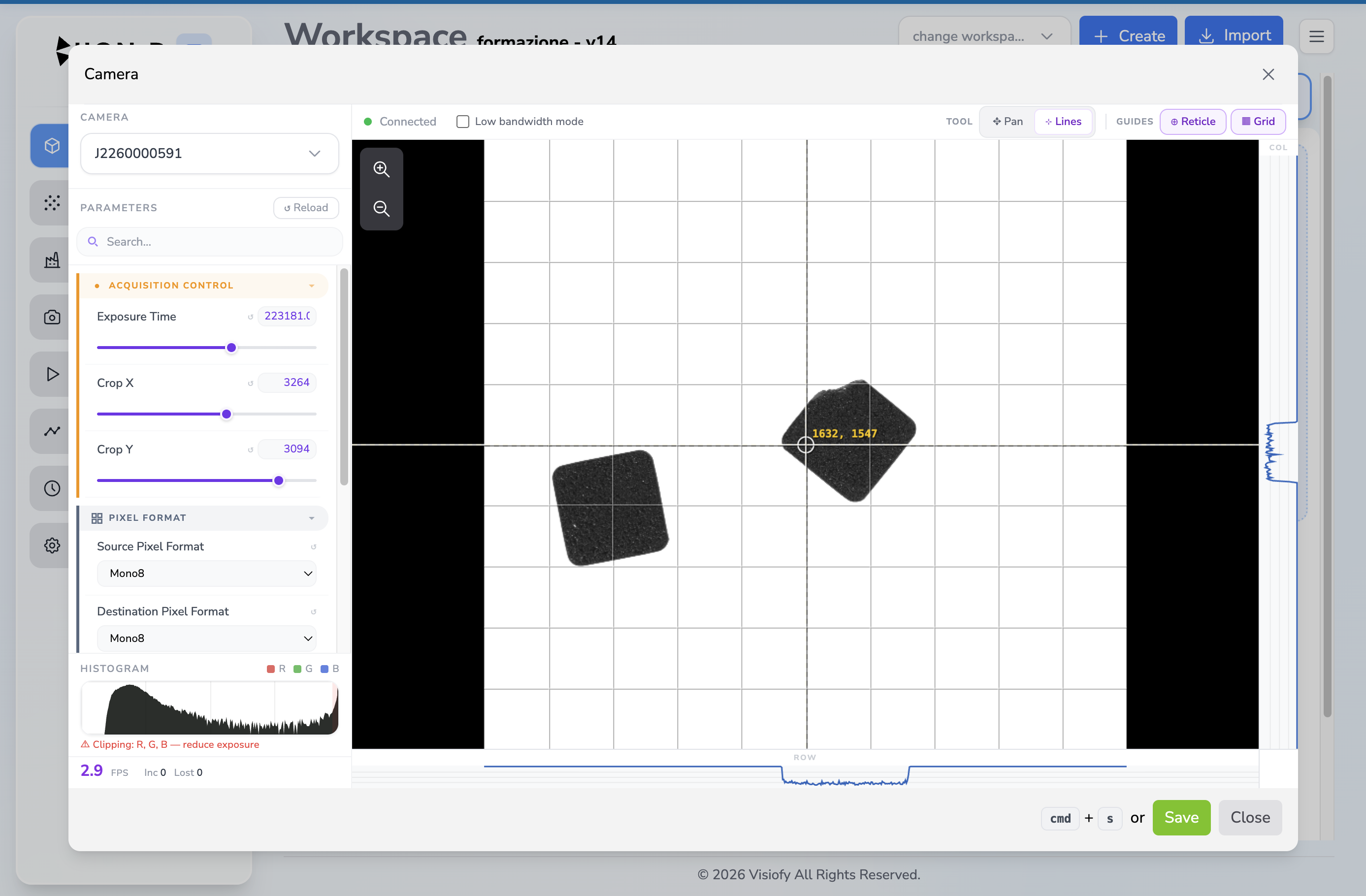
Task: Click the red clipping warning message
Action: (x=170, y=744)
